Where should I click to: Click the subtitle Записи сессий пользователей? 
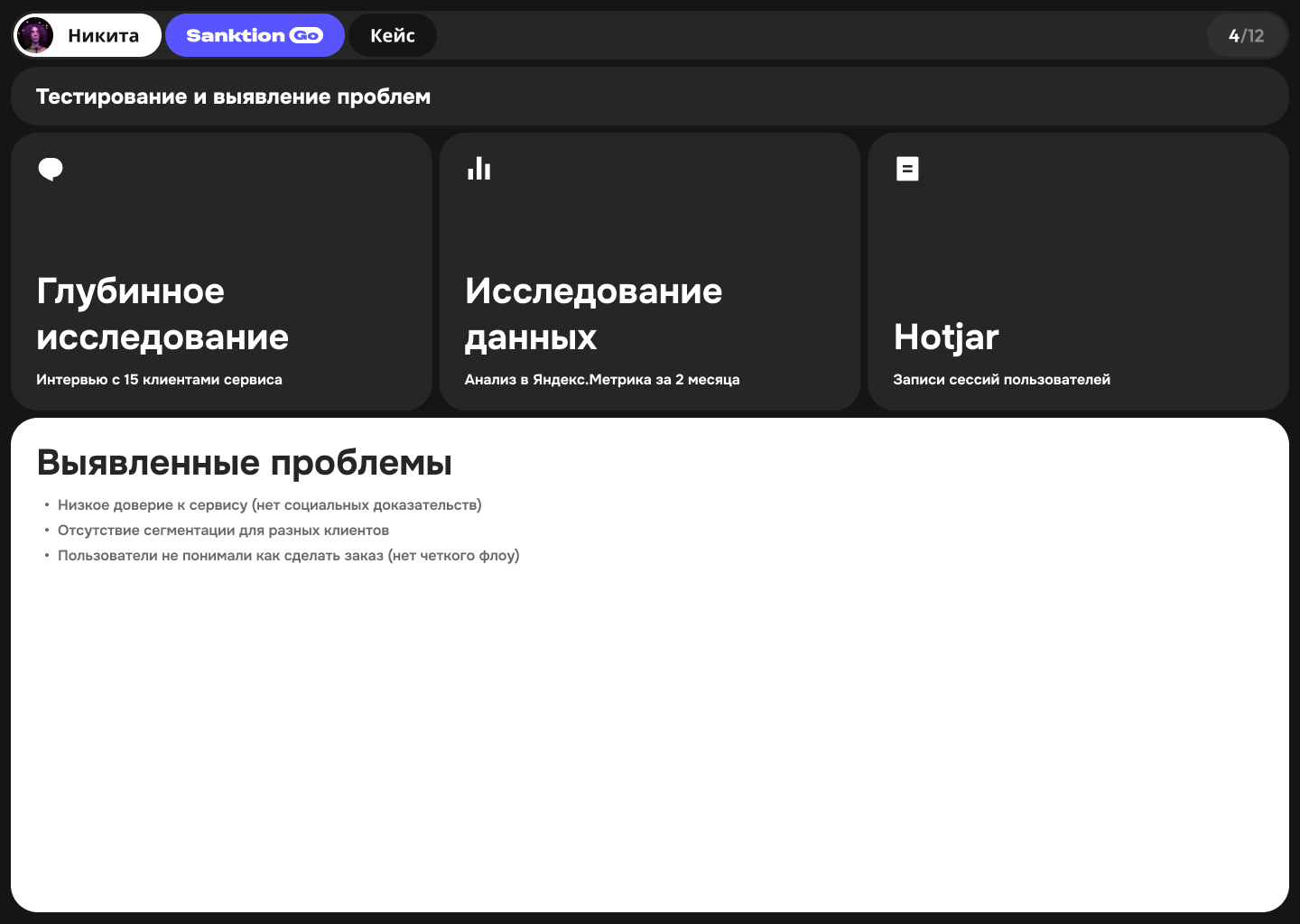pos(1002,380)
